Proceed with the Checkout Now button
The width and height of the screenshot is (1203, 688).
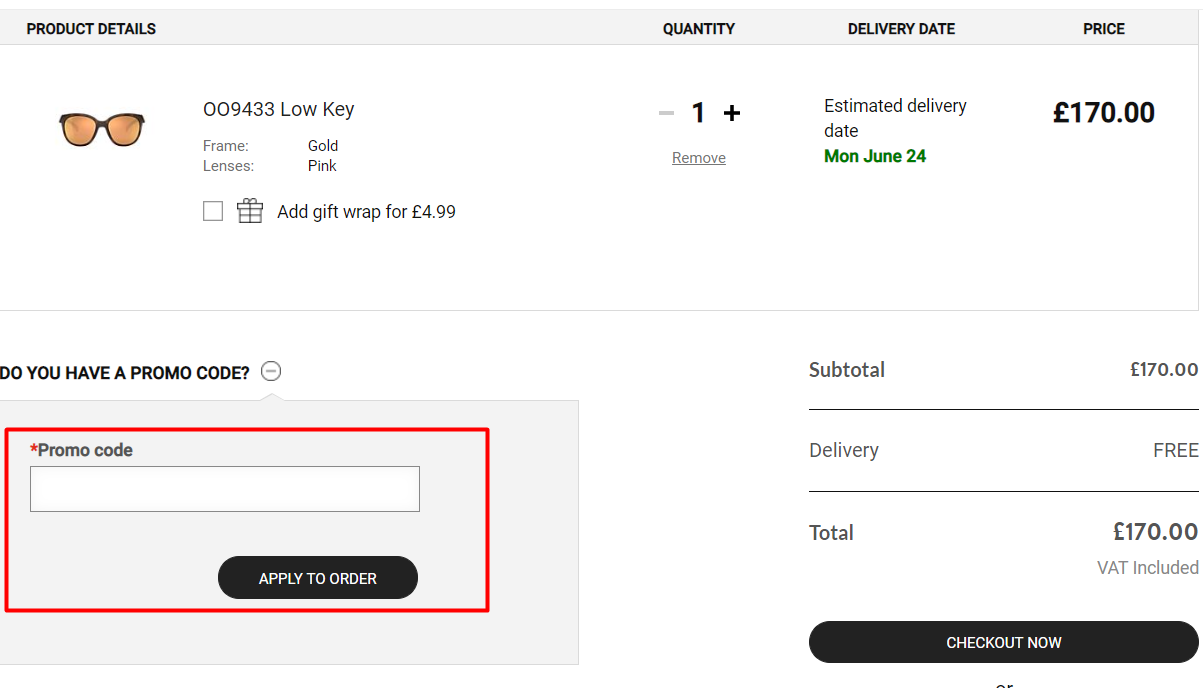(1003, 642)
